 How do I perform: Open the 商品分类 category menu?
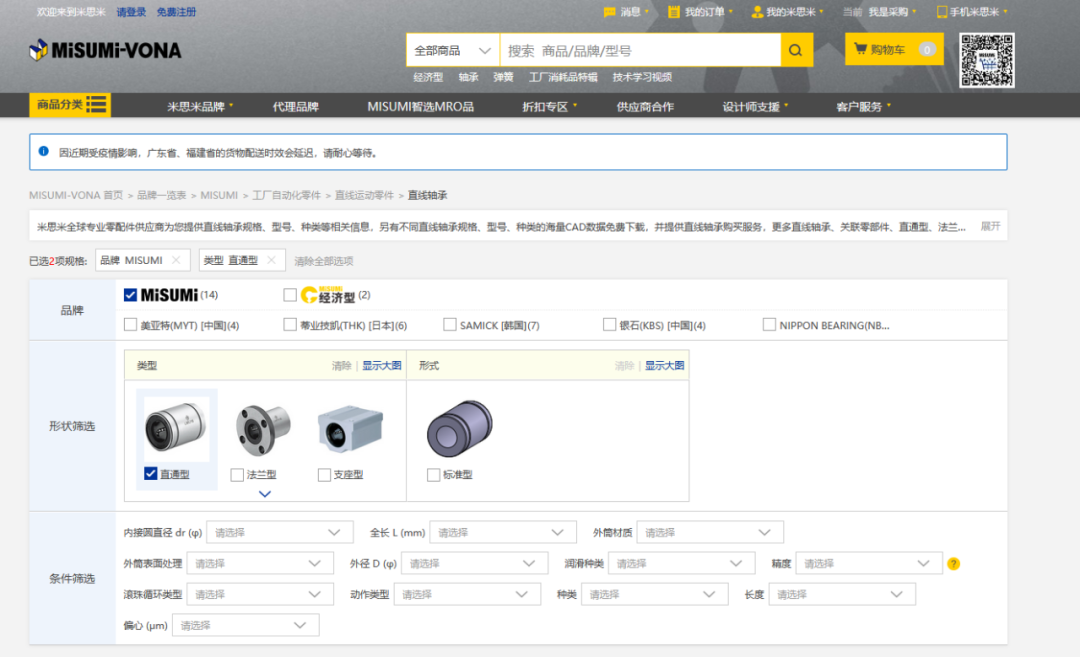[x=70, y=105]
